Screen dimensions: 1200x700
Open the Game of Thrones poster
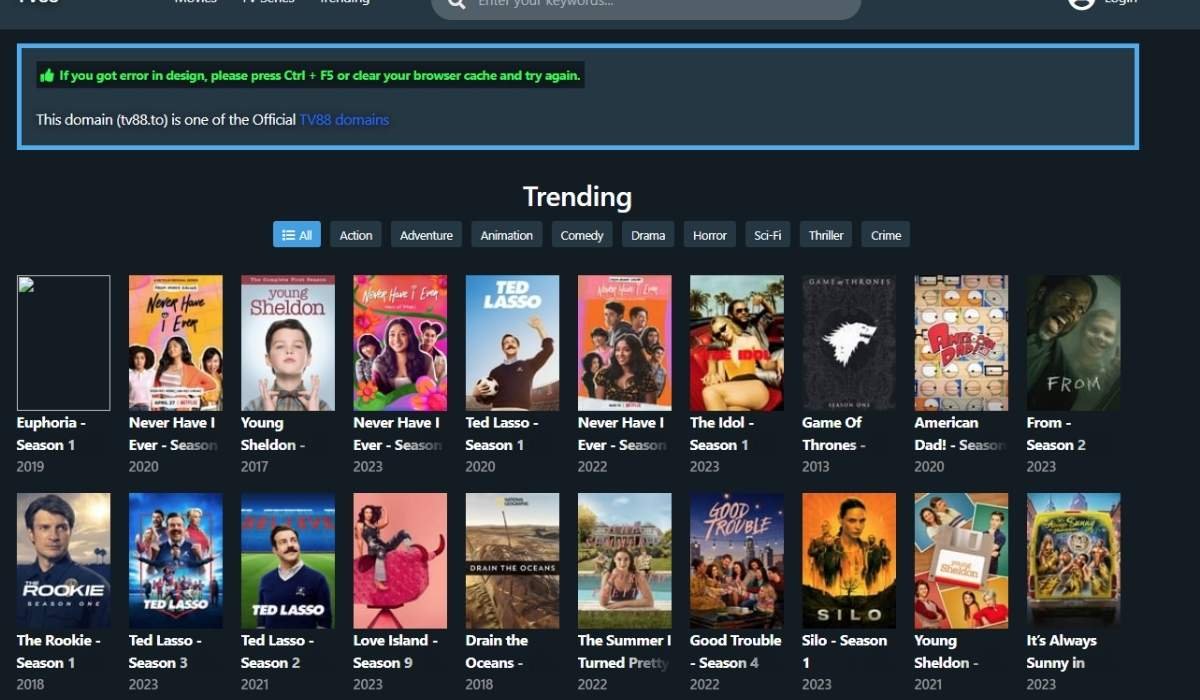(x=849, y=343)
